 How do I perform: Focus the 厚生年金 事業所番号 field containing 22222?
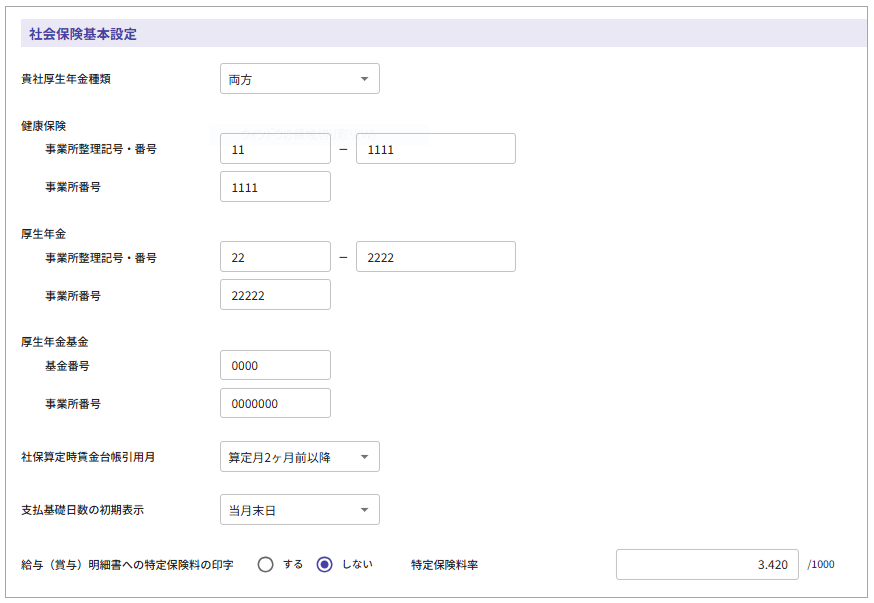click(x=275, y=295)
